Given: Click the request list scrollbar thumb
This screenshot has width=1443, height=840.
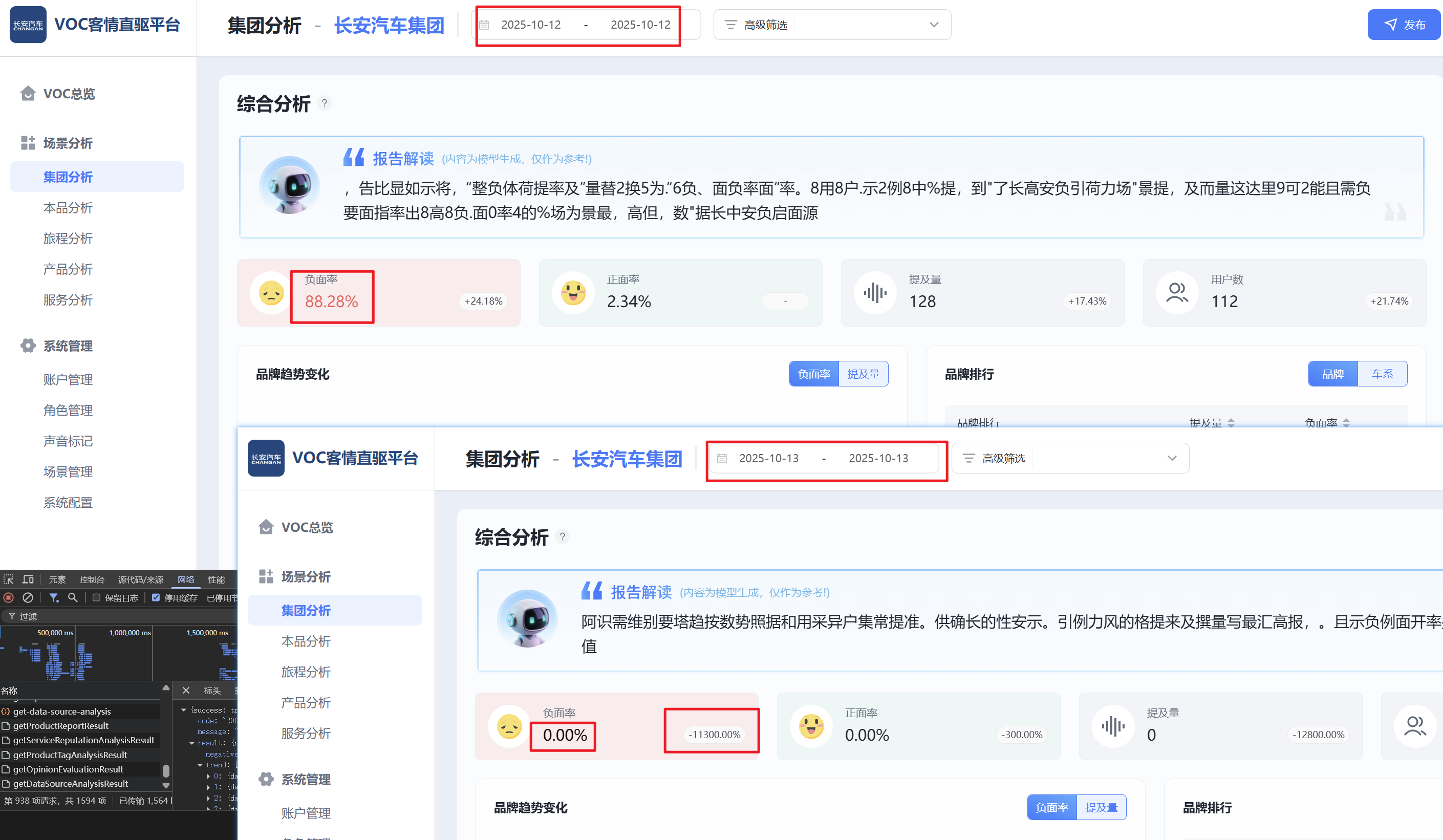Looking at the screenshot, I should point(166,771).
